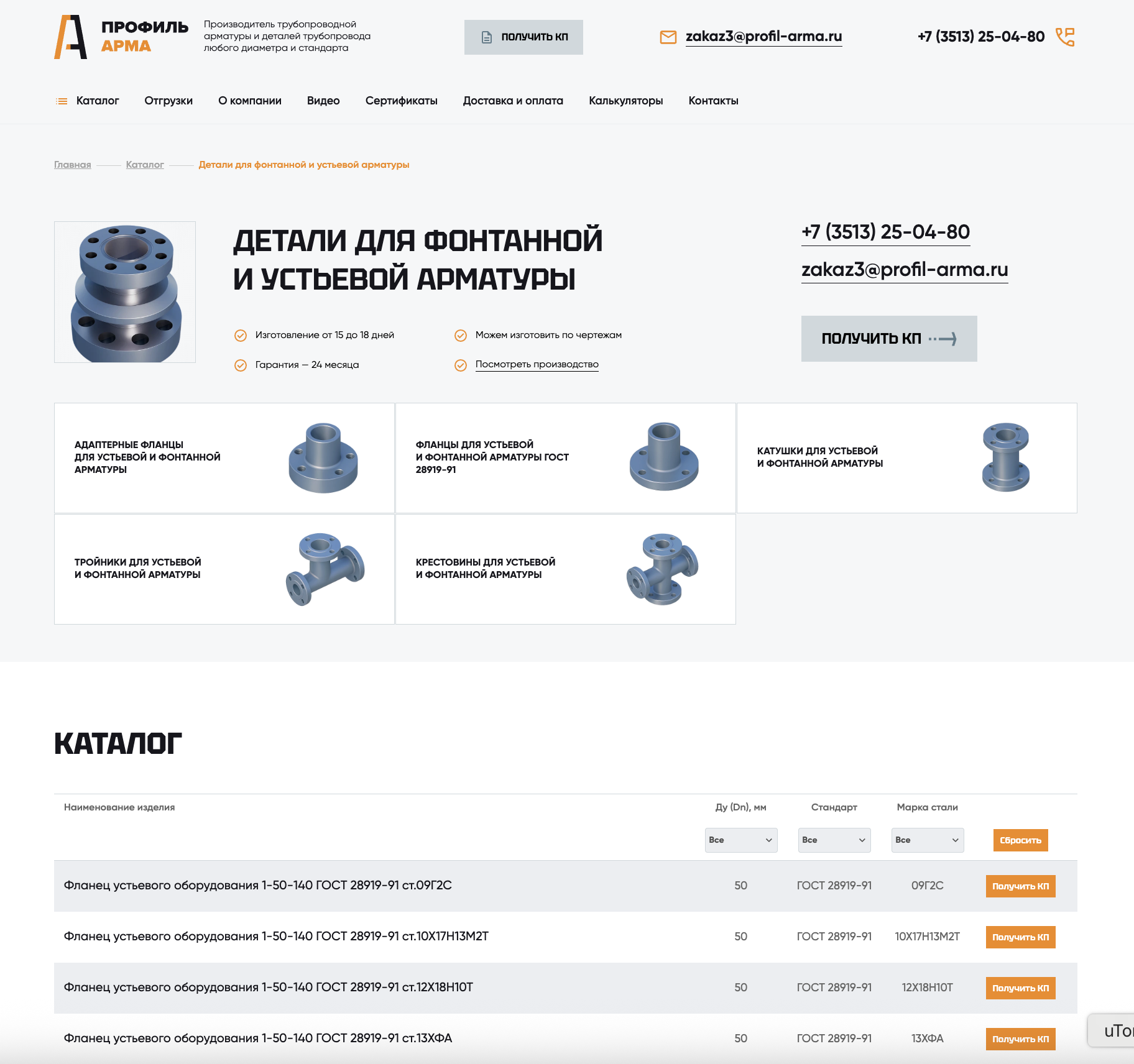Open Адаптерные фланцы category card
The image size is (1134, 1064).
[x=224, y=457]
